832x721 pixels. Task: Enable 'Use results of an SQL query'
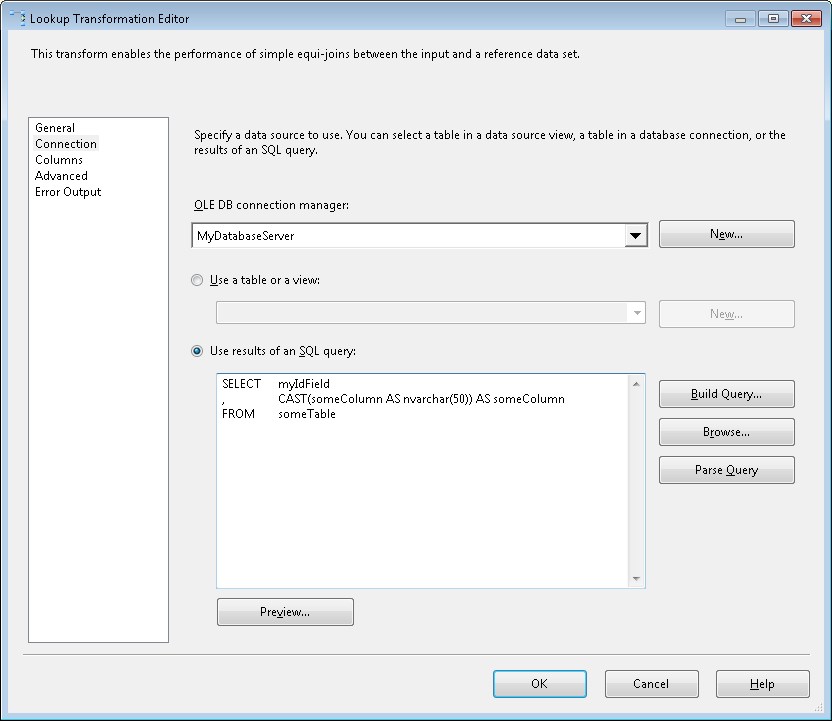(197, 350)
